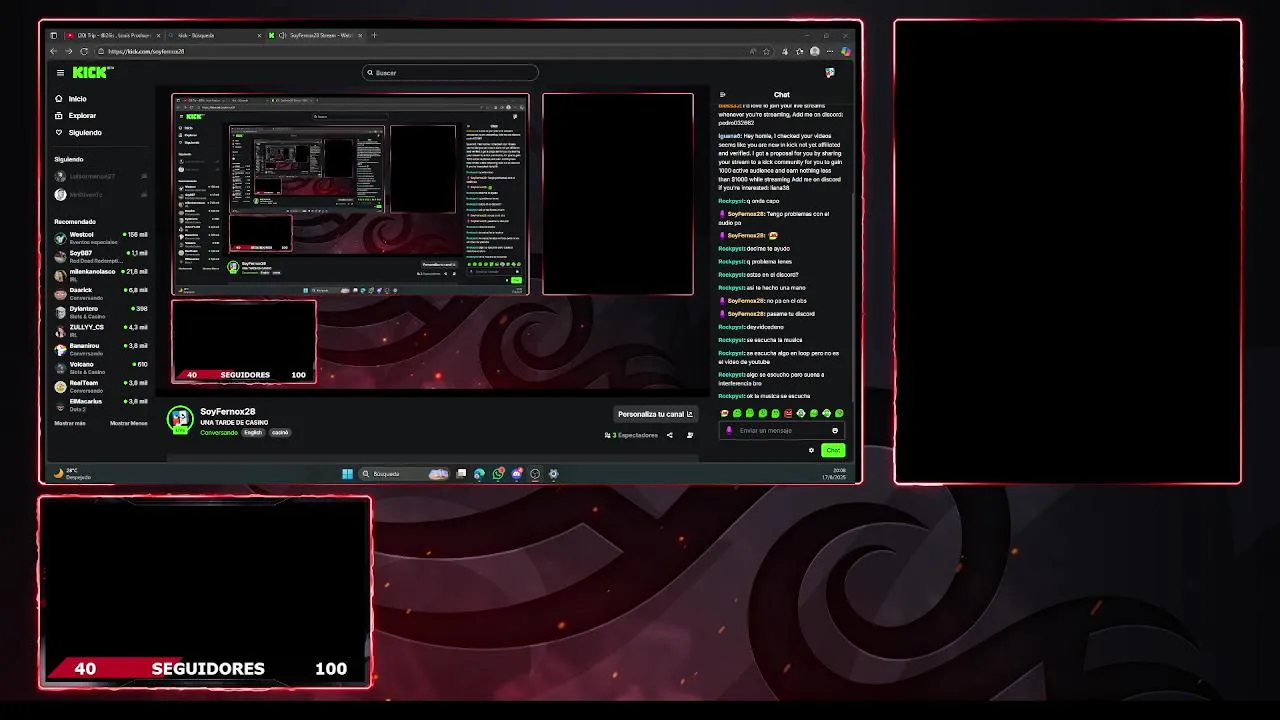Click the Buscar search field on Kick

(x=450, y=73)
